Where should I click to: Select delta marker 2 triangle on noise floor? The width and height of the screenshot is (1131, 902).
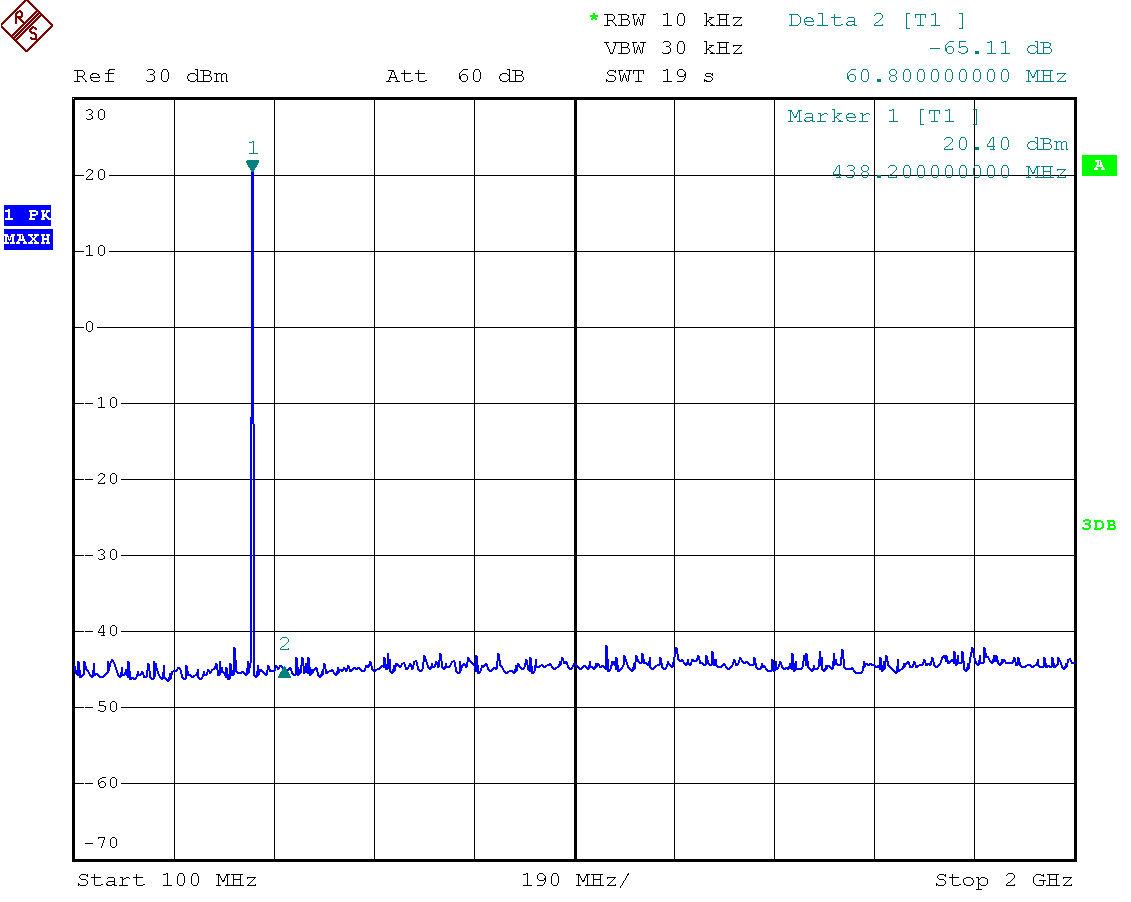pyautogui.click(x=284, y=672)
